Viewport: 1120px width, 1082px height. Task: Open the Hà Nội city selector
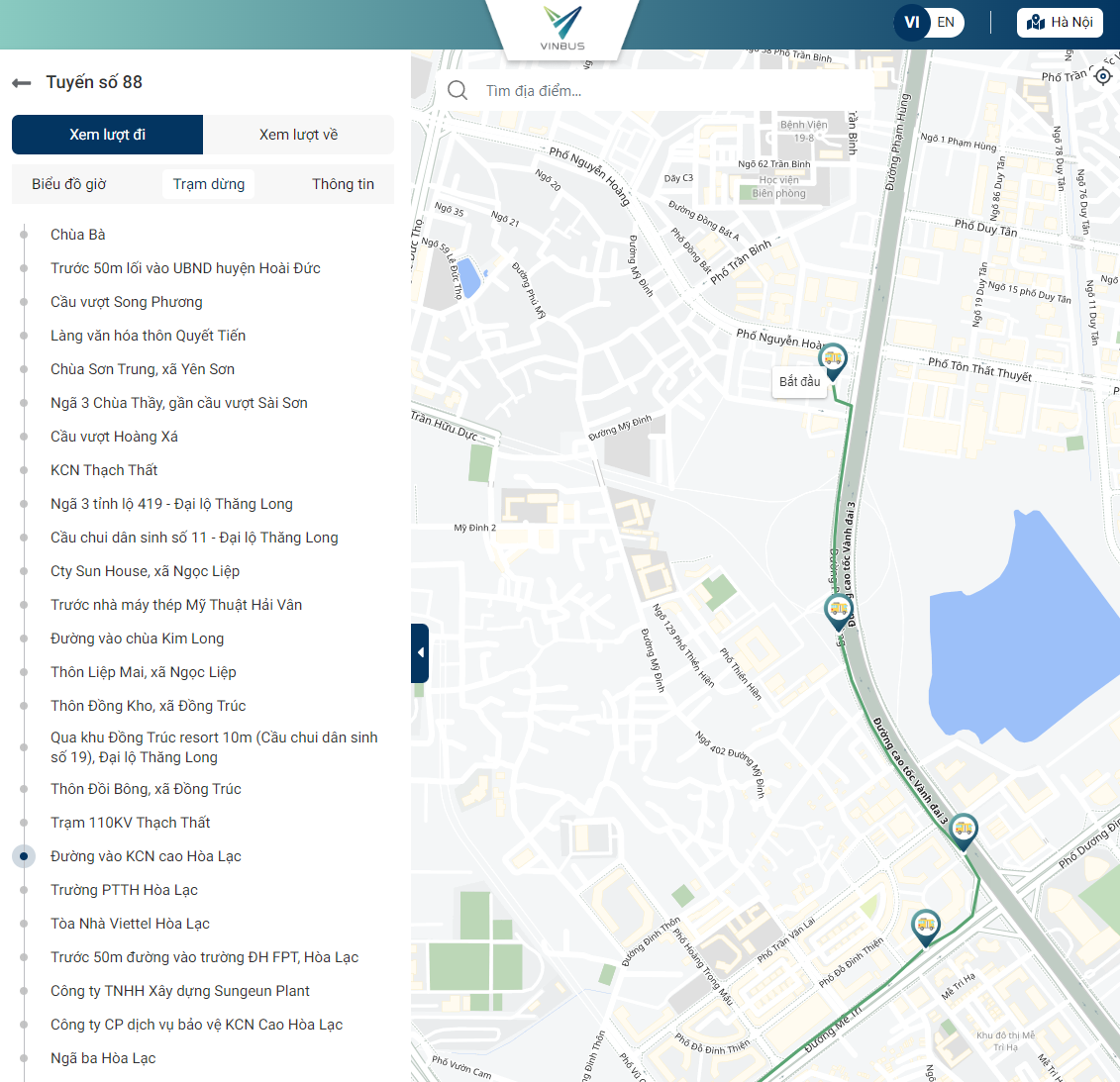(1060, 22)
